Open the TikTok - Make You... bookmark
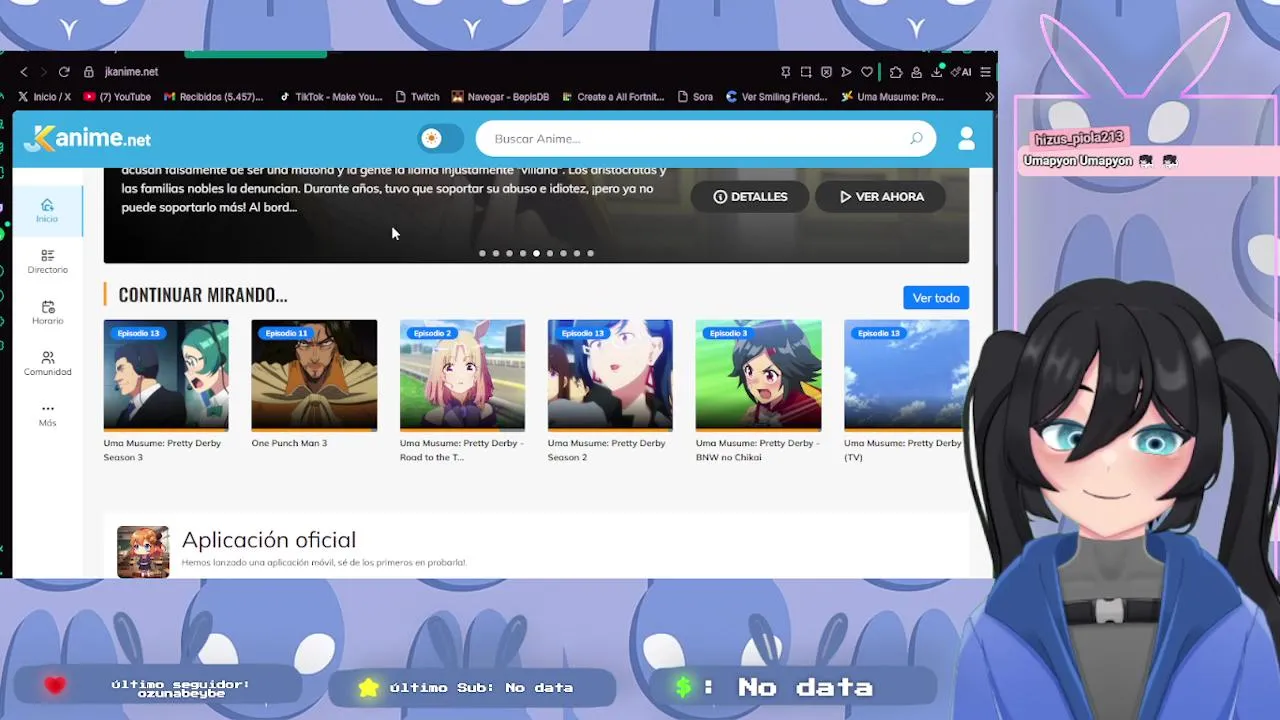This screenshot has height=720, width=1280. point(331,97)
